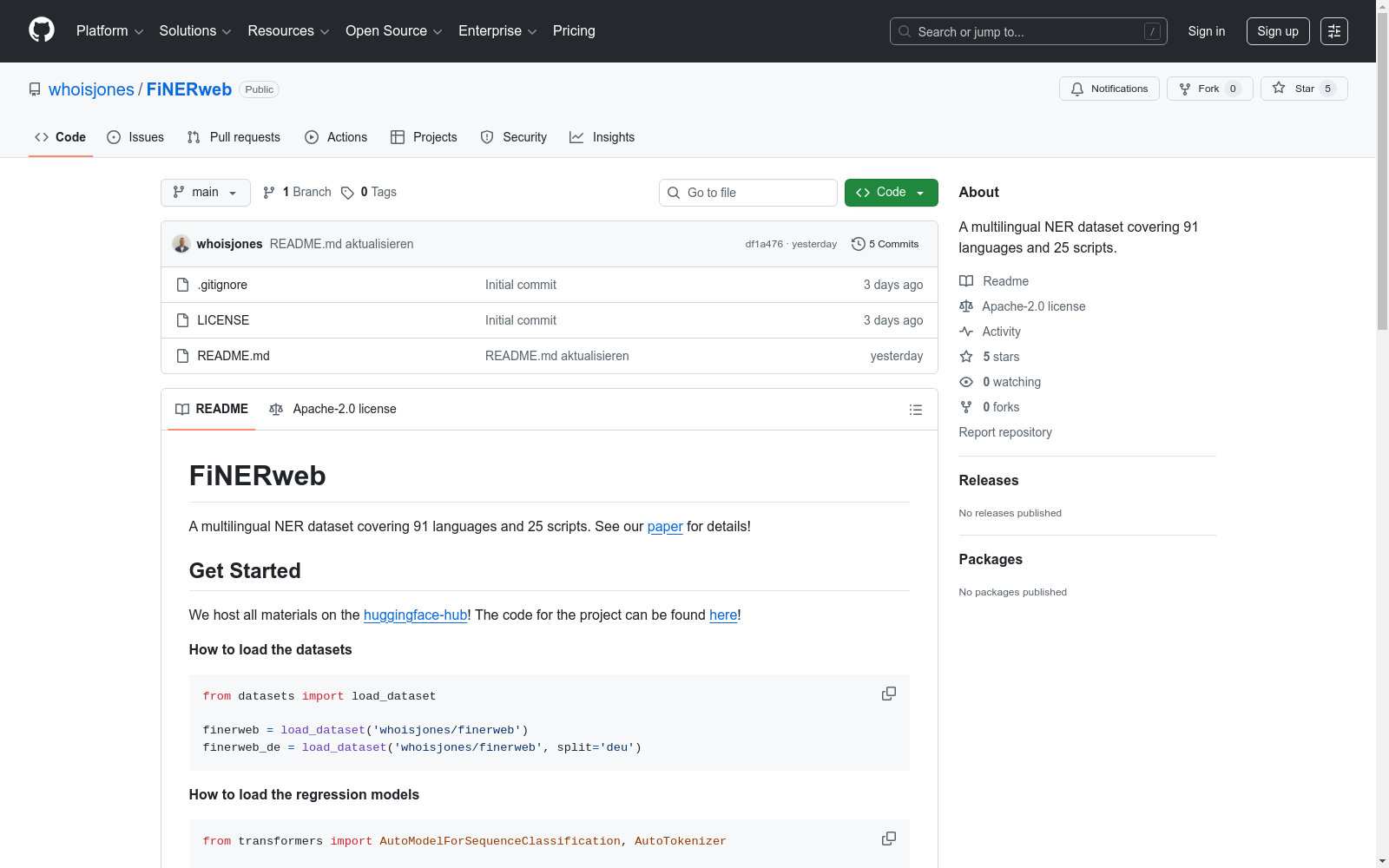This screenshot has height=868, width=1389.
Task: View the 5 Commits history
Action: point(885,244)
